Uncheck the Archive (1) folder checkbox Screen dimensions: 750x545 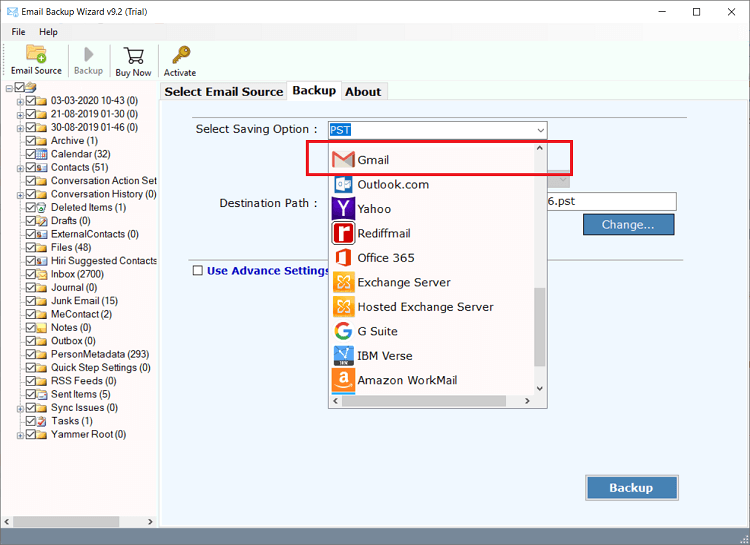tap(31, 141)
